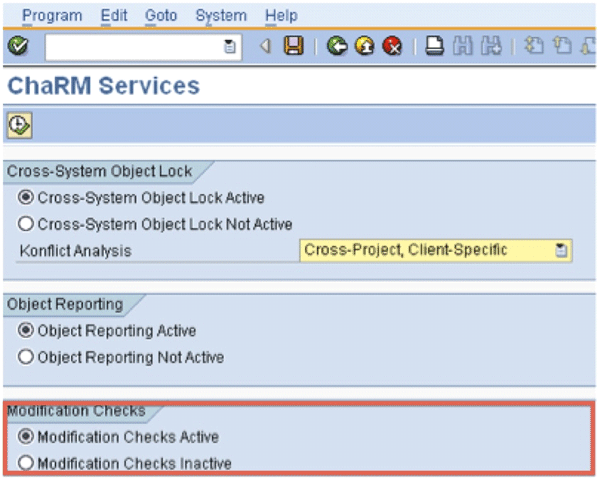Click the Save diskette icon
This screenshot has width=600, height=480.
pos(293,46)
